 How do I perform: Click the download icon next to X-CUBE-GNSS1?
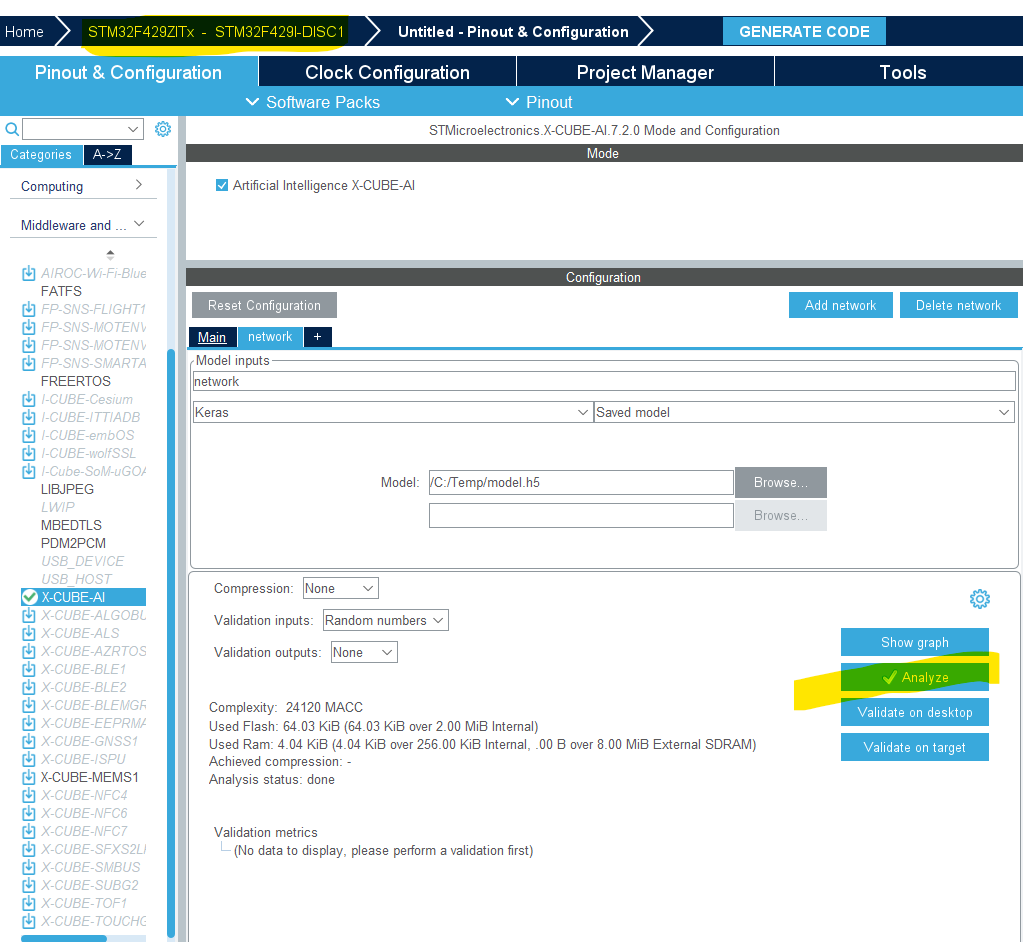(28, 741)
